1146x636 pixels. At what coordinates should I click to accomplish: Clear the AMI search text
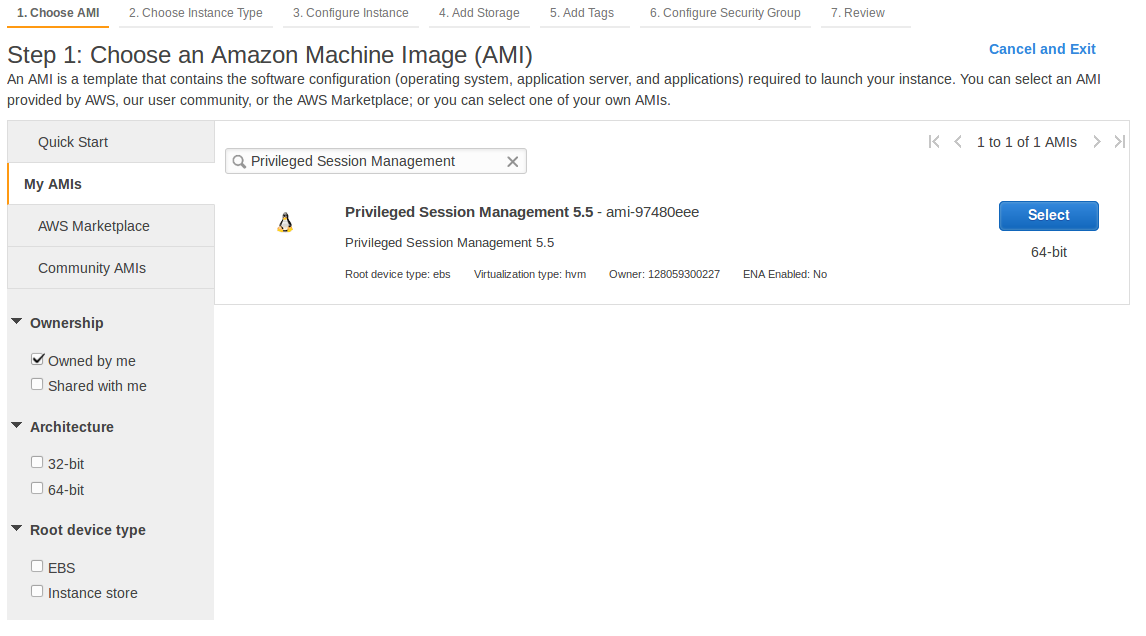click(x=513, y=162)
